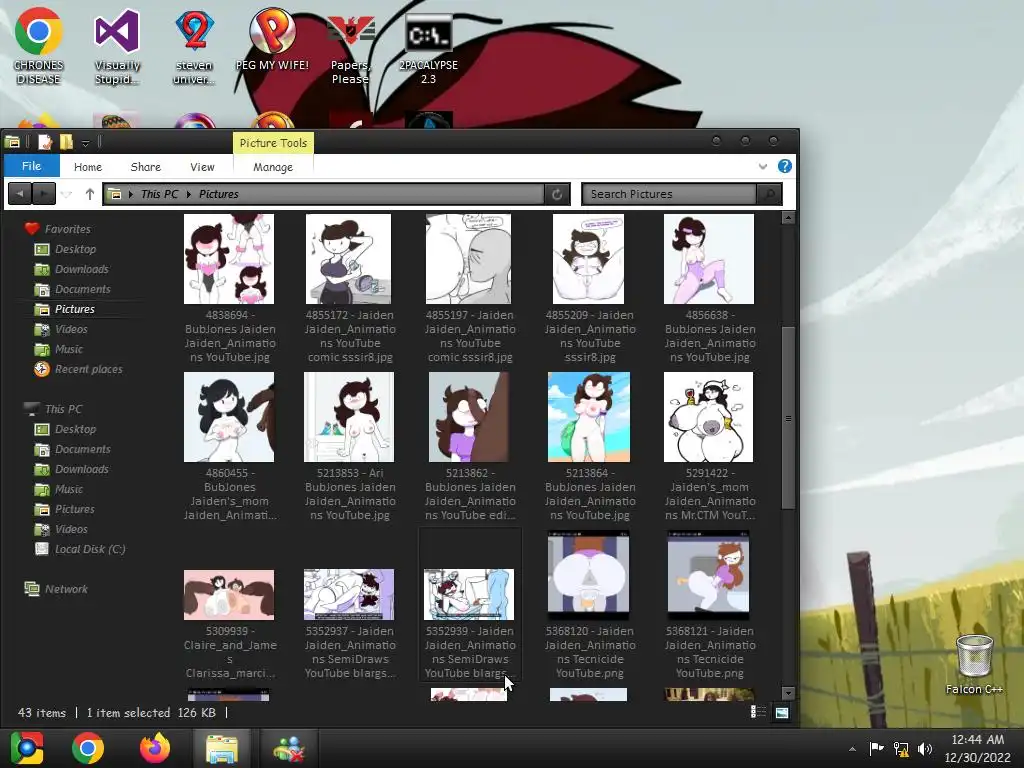Open the CHRONES DISEASE Chrome desktop shortcut
1024x768 pixels.
(39, 46)
